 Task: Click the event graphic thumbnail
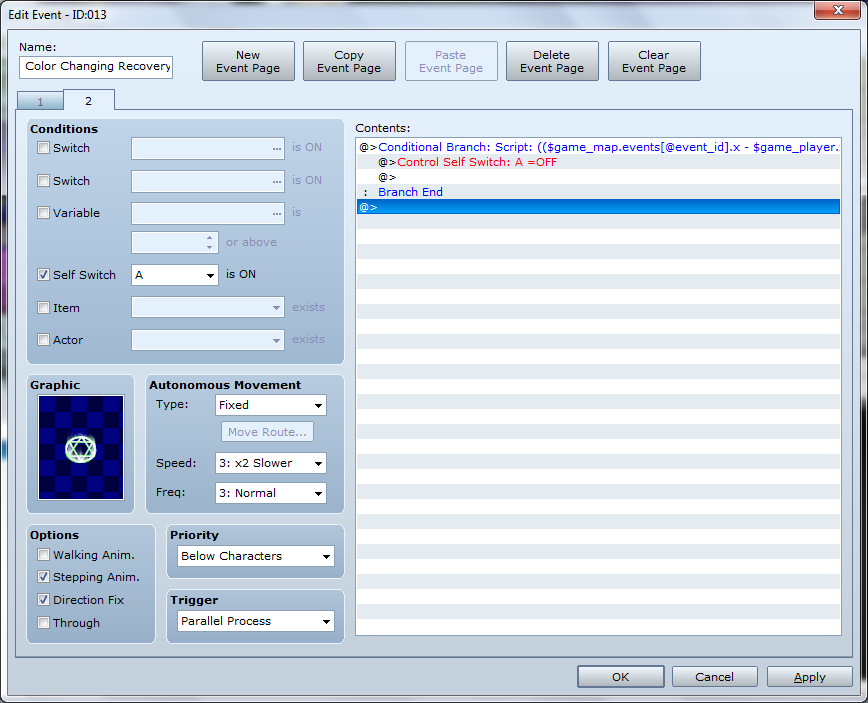(81, 447)
